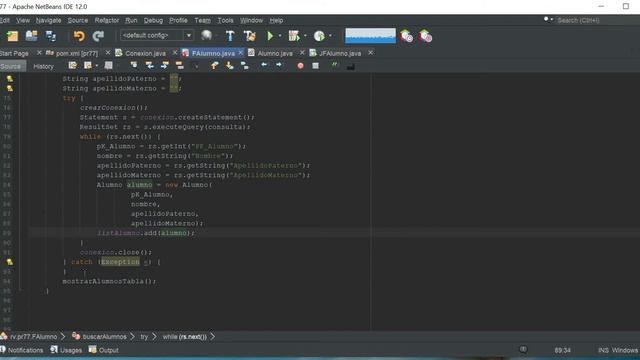Expand chevron after rv.pr77.FAlumno breadcrumb
640x360 pixels.
(63, 337)
